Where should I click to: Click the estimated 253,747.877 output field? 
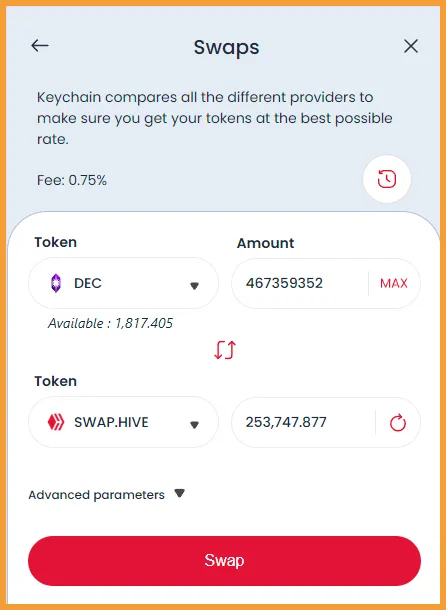(x=304, y=422)
